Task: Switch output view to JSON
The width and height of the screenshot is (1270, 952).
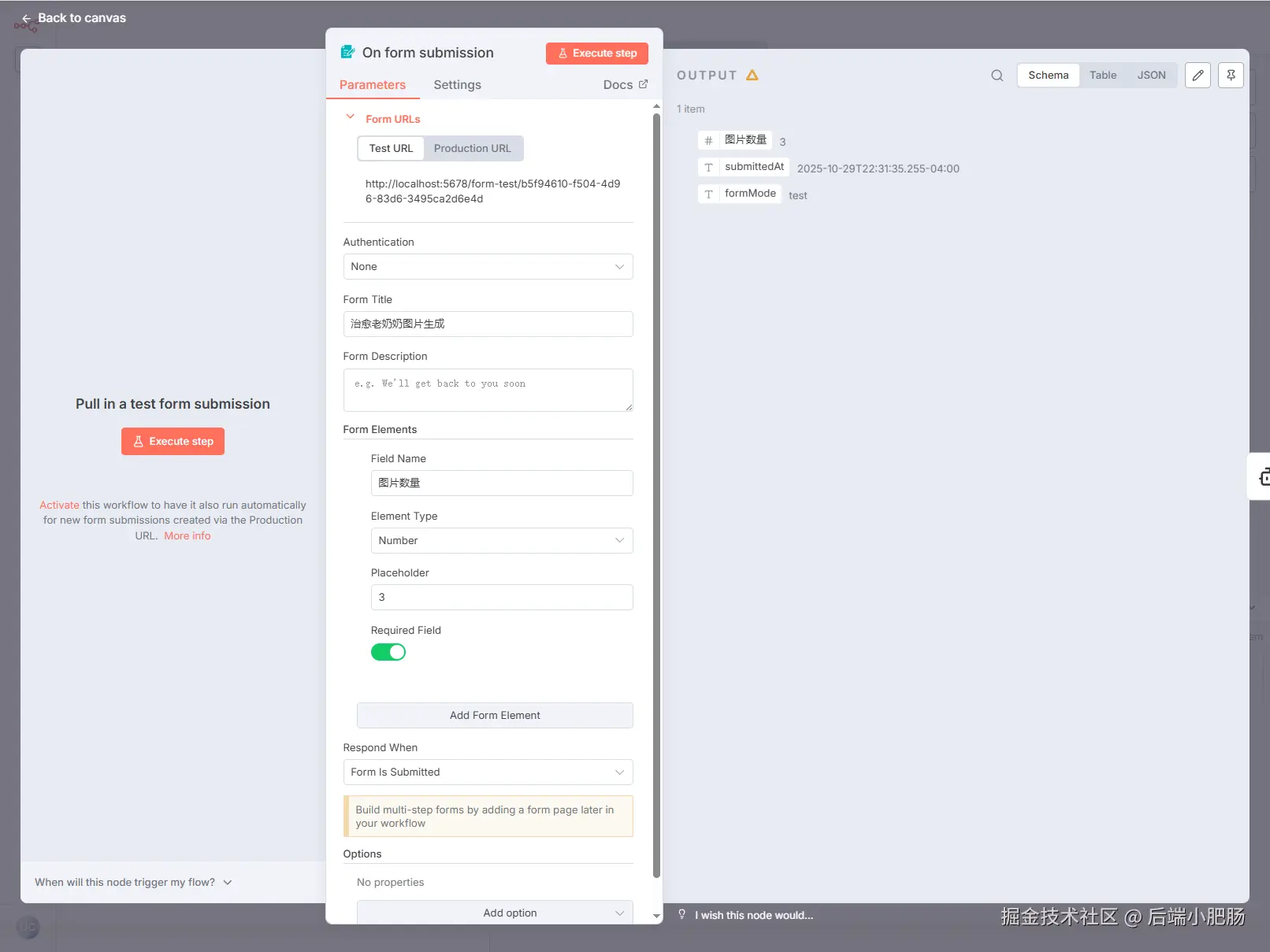Action: pos(1151,75)
